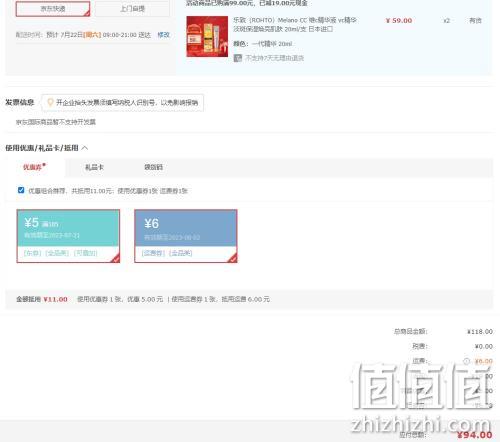Toggle the ¥6 blue freight coupon
The image size is (500, 442).
(186, 236)
